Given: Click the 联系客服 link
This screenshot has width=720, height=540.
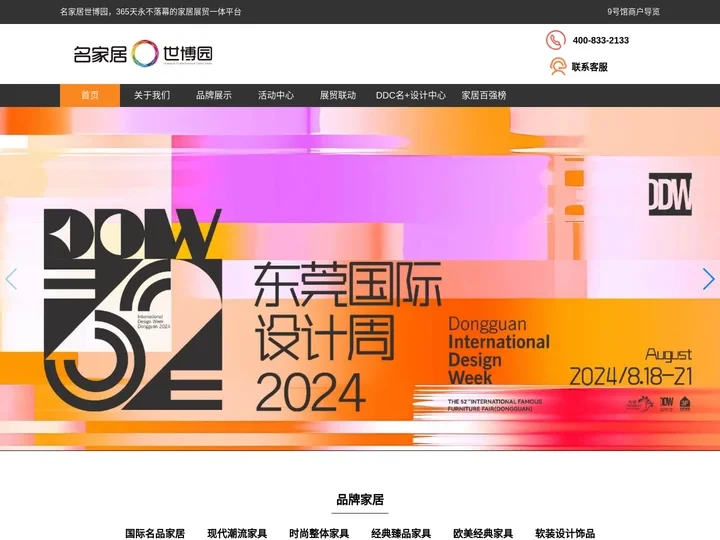Looking at the screenshot, I should [x=590, y=67].
